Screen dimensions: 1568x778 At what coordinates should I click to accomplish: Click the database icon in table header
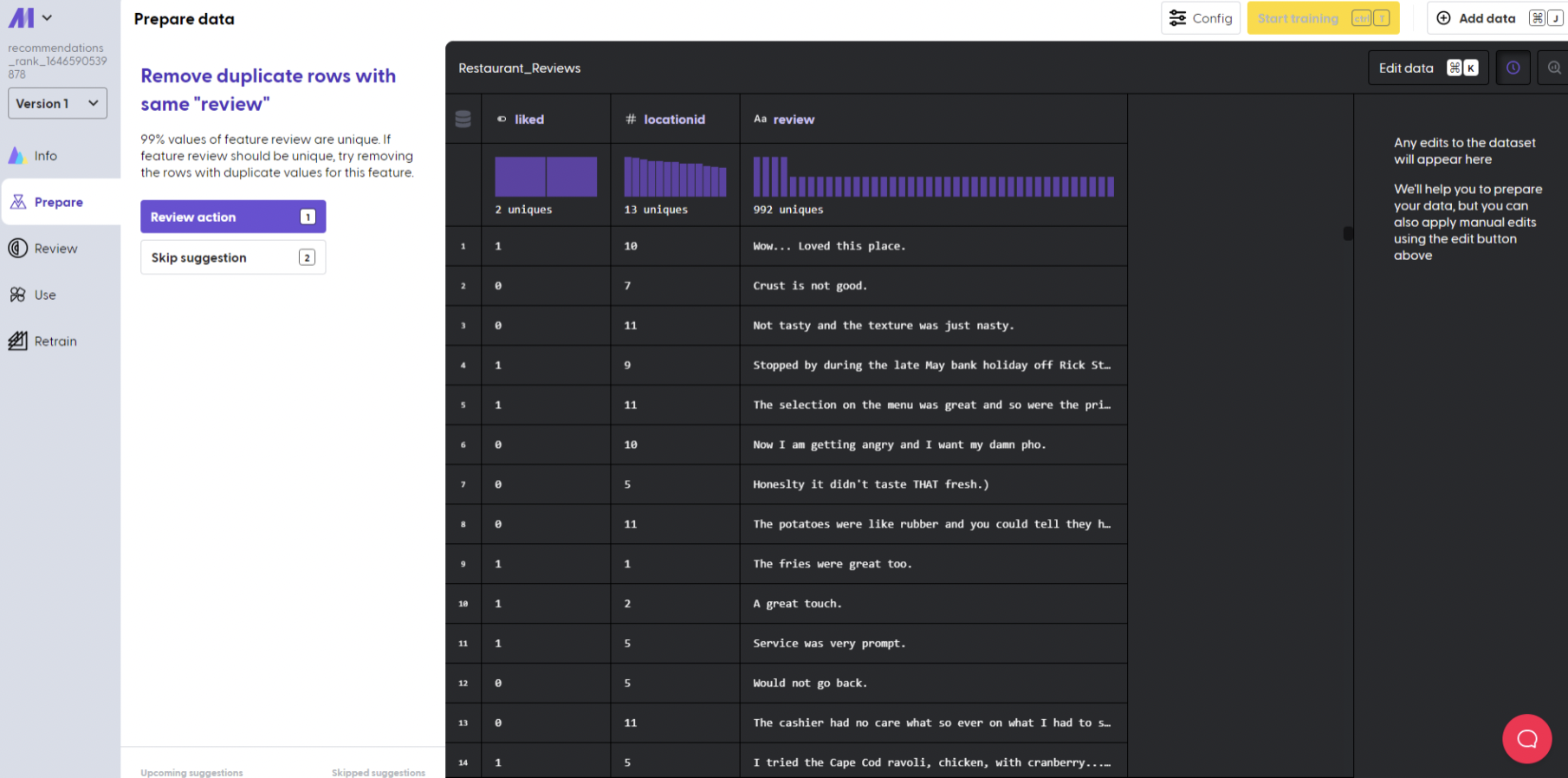(463, 119)
